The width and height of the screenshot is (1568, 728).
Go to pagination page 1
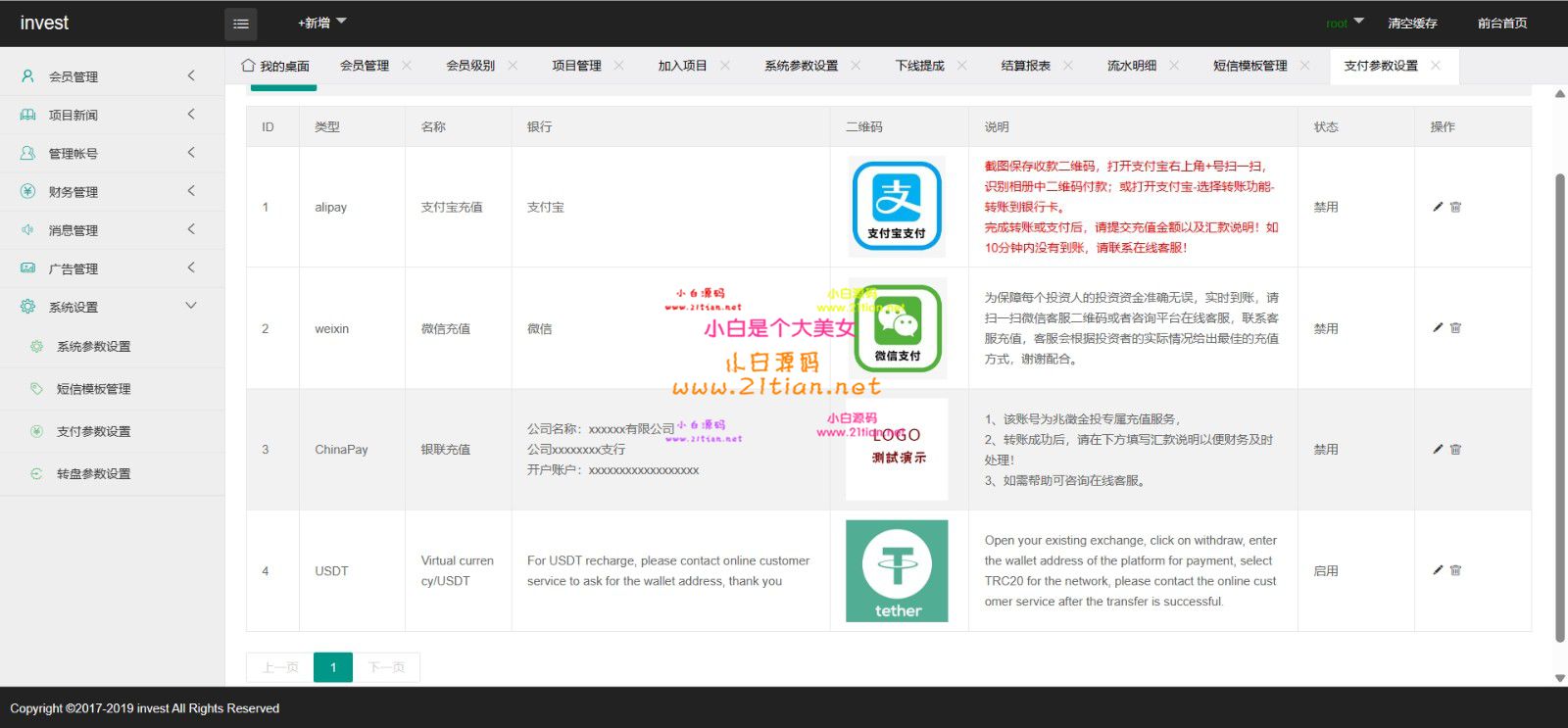point(333,667)
